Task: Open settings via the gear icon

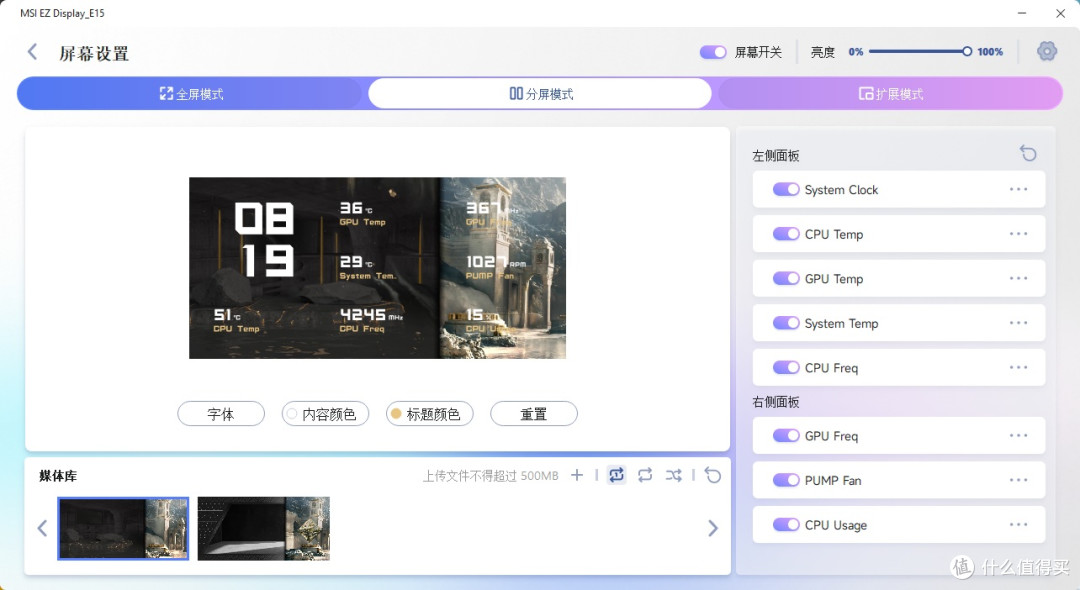Action: pyautogui.click(x=1046, y=51)
